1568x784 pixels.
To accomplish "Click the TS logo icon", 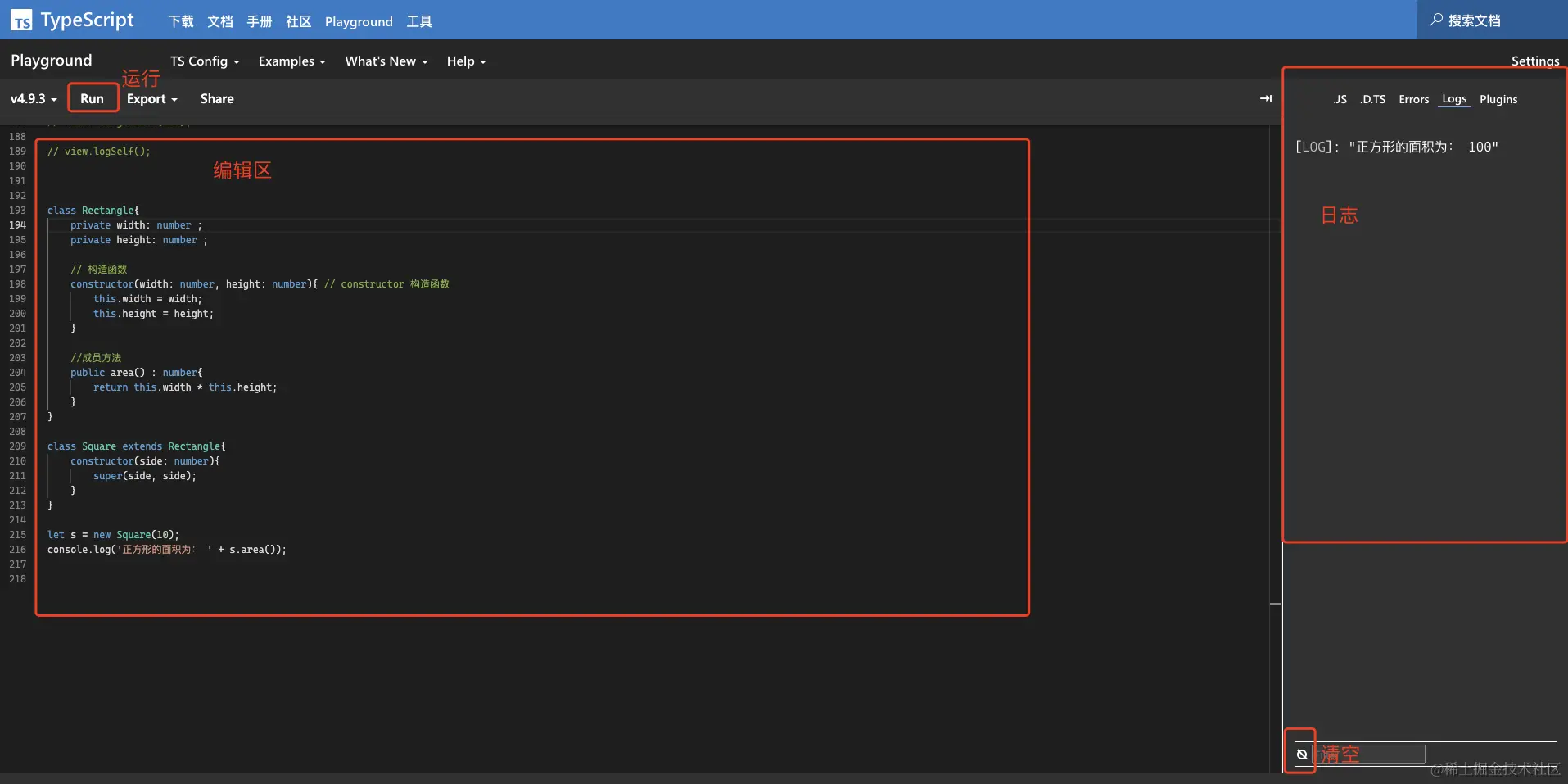I will [x=21, y=20].
